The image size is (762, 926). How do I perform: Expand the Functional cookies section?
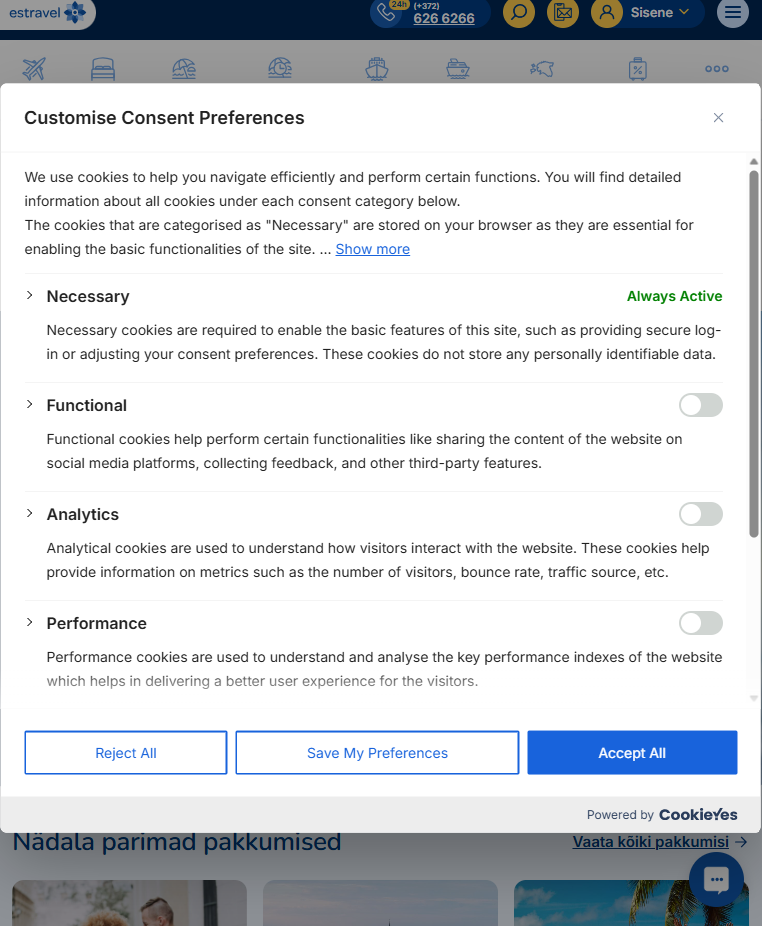(30, 405)
